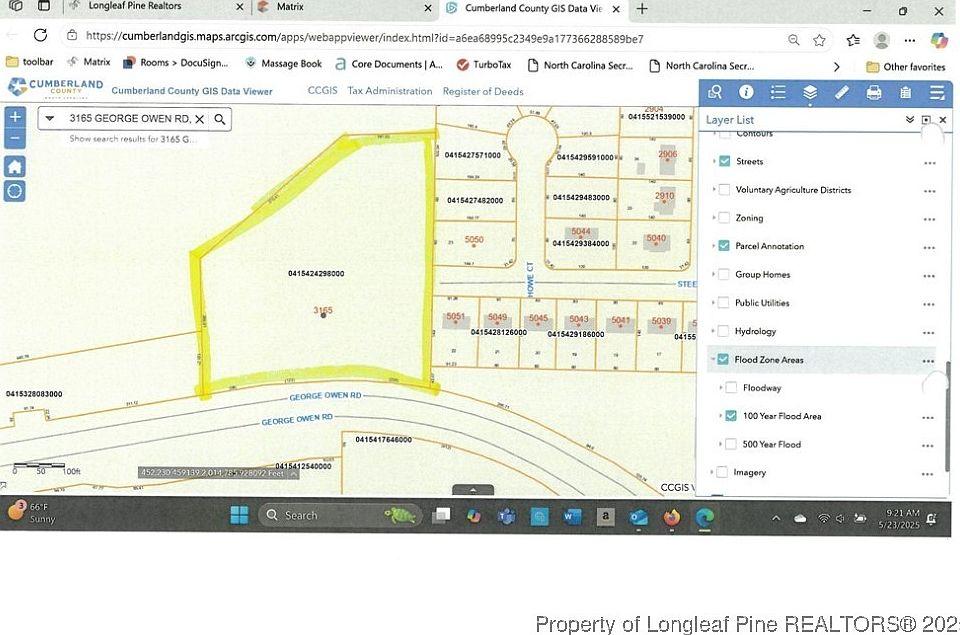Screen dimensions: 960x635
Task: Uncheck the Streets layer checkbox
Action: pos(724,161)
